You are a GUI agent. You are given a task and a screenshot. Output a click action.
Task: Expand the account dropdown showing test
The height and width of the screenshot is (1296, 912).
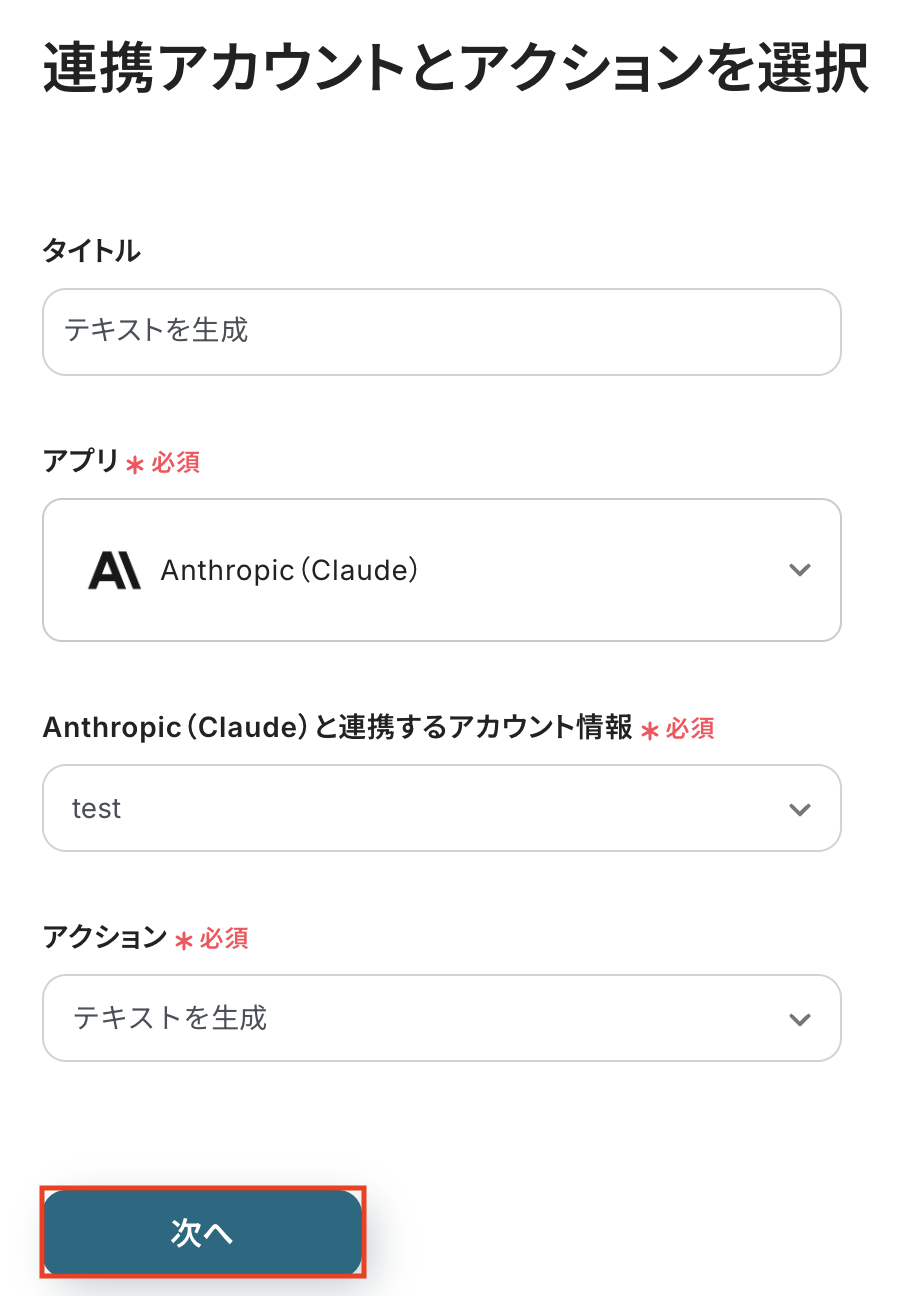pyautogui.click(x=441, y=808)
